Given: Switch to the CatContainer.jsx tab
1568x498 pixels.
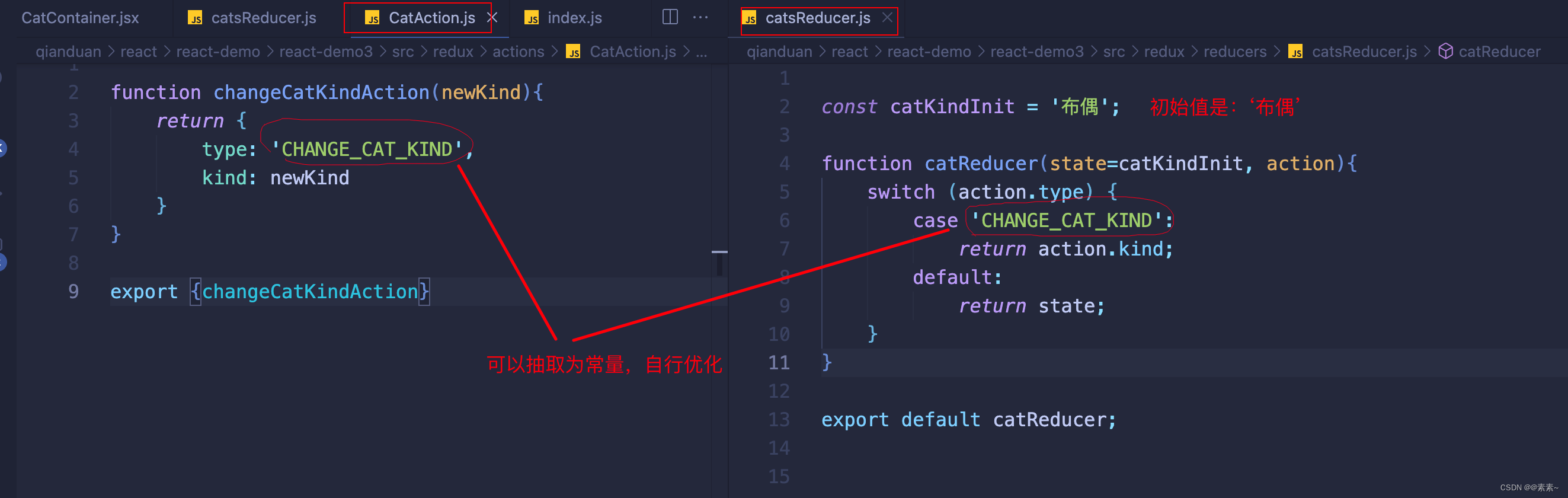Looking at the screenshot, I should coord(81,18).
